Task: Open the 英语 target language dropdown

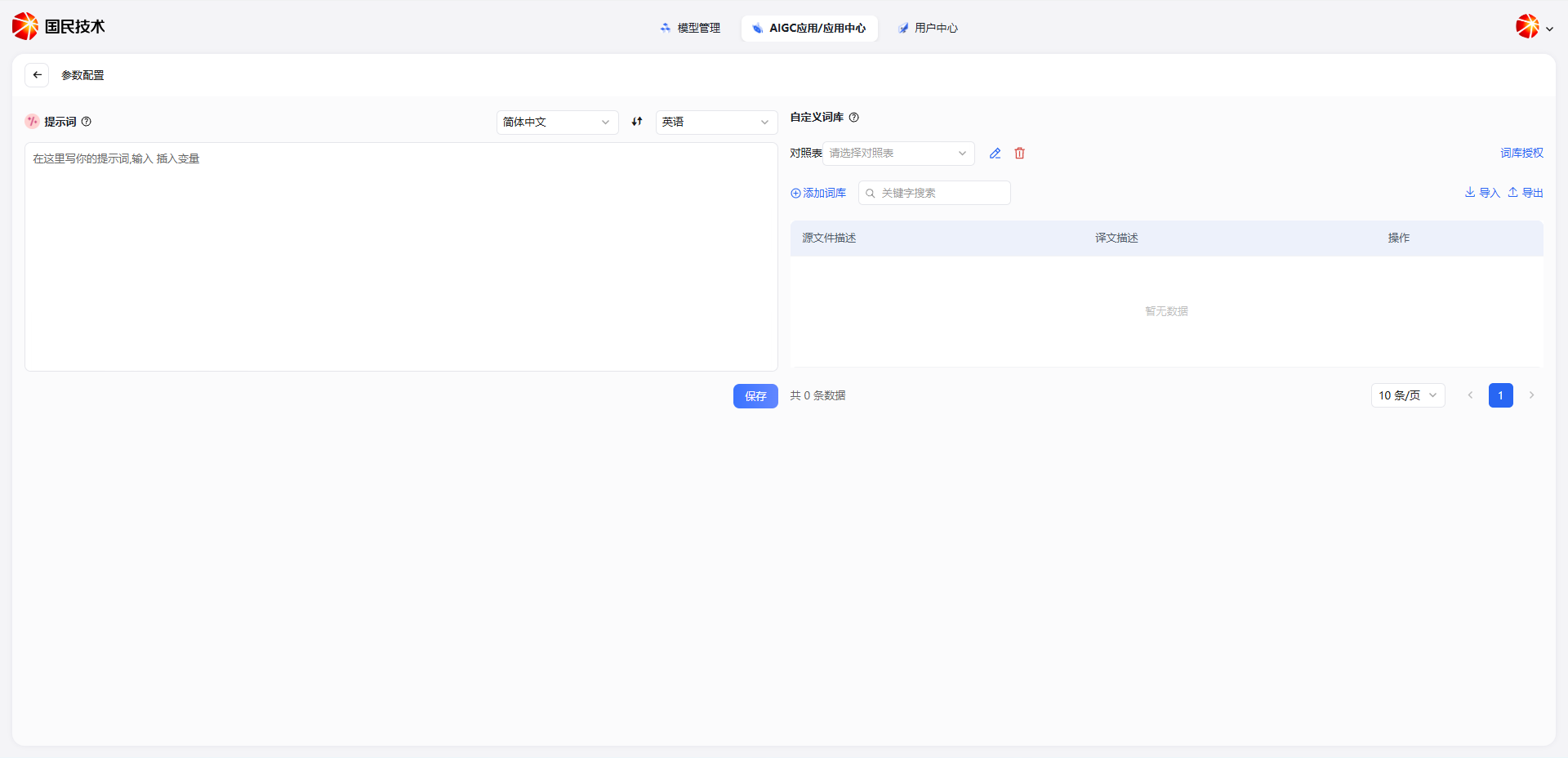Action: (x=716, y=123)
